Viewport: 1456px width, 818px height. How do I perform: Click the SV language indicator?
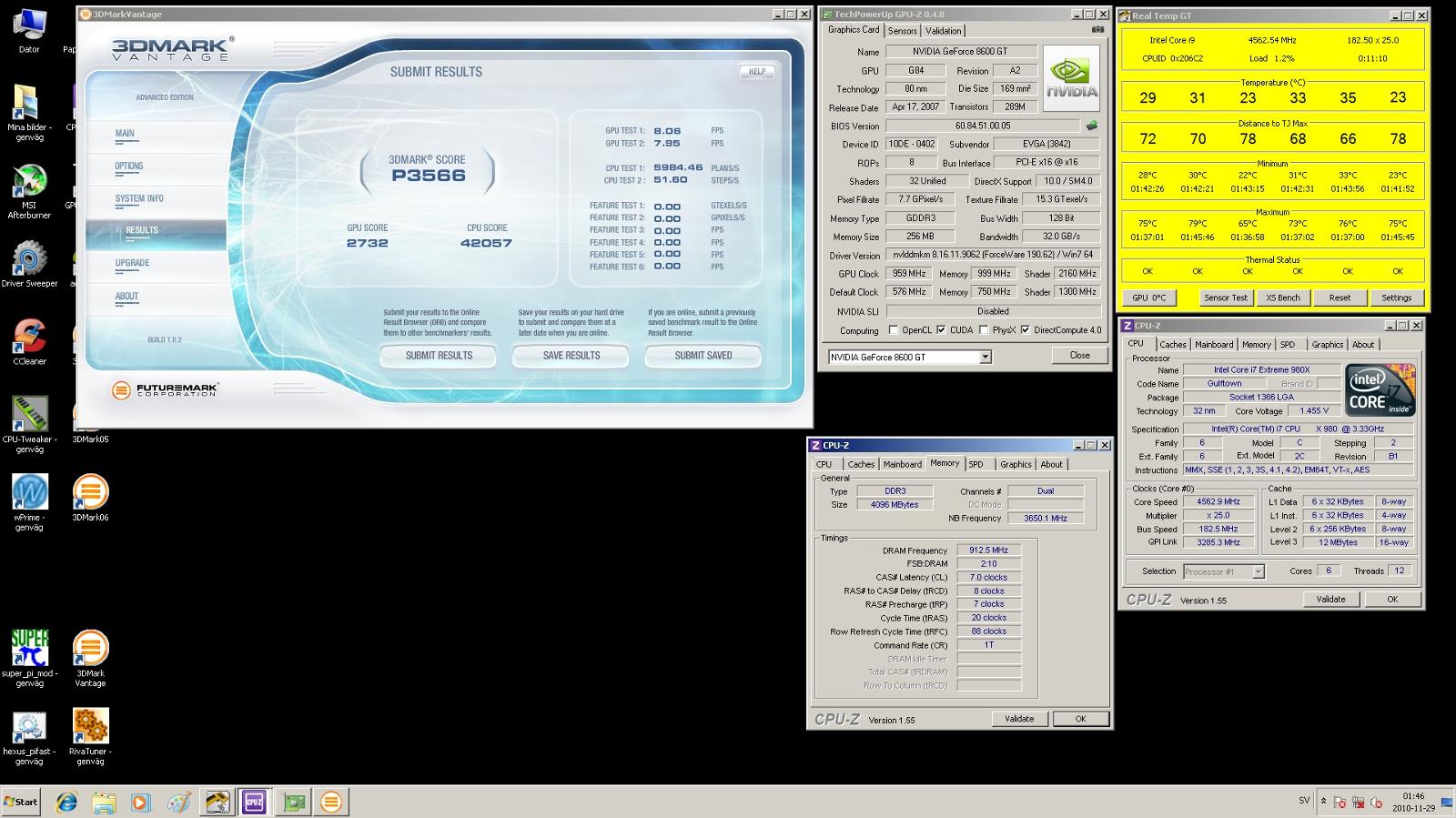coord(1304,801)
